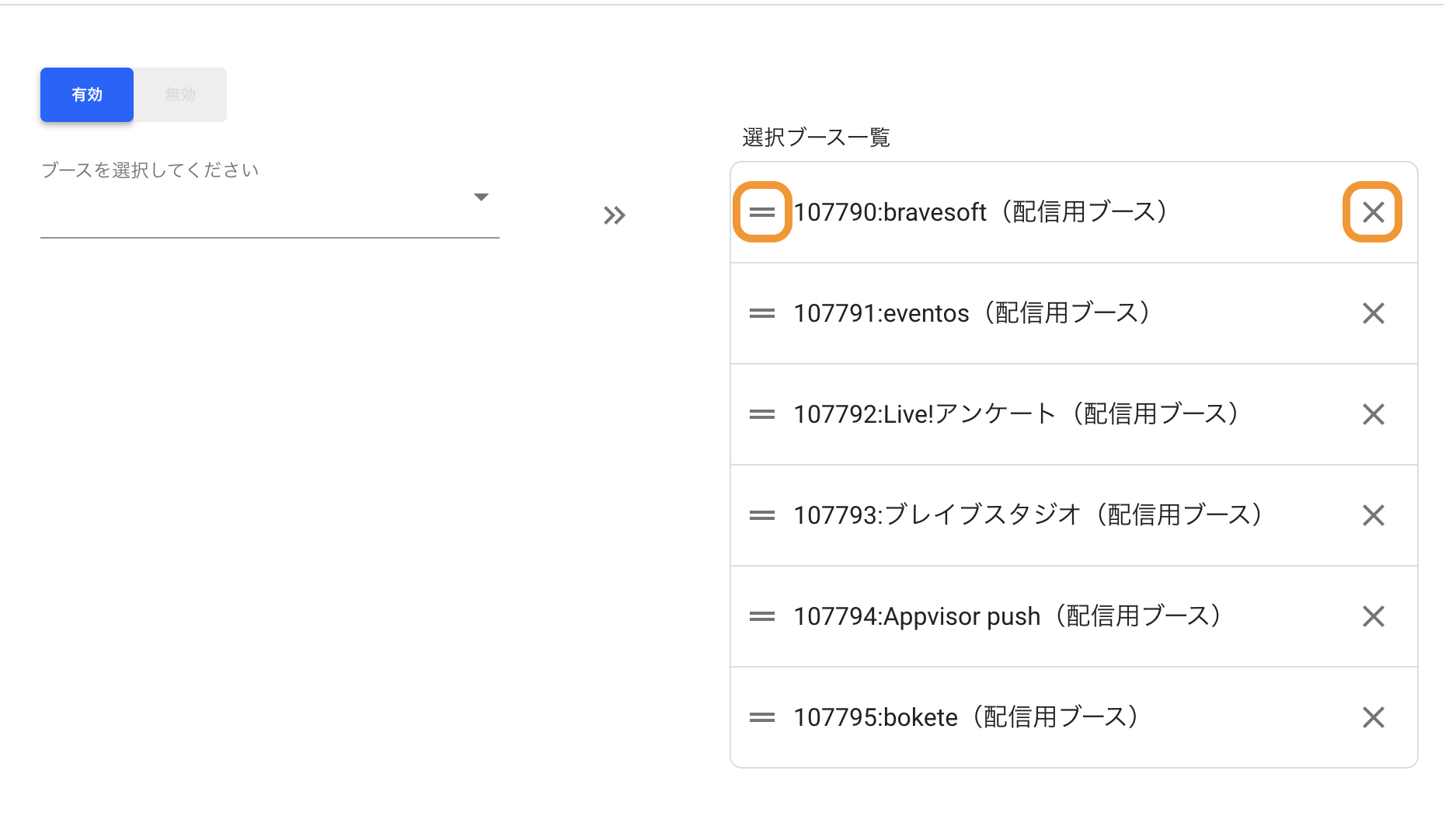This screenshot has height=830, width=1456.
Task: Click drag handle for 107790:bravesoft row
Action: click(x=762, y=212)
